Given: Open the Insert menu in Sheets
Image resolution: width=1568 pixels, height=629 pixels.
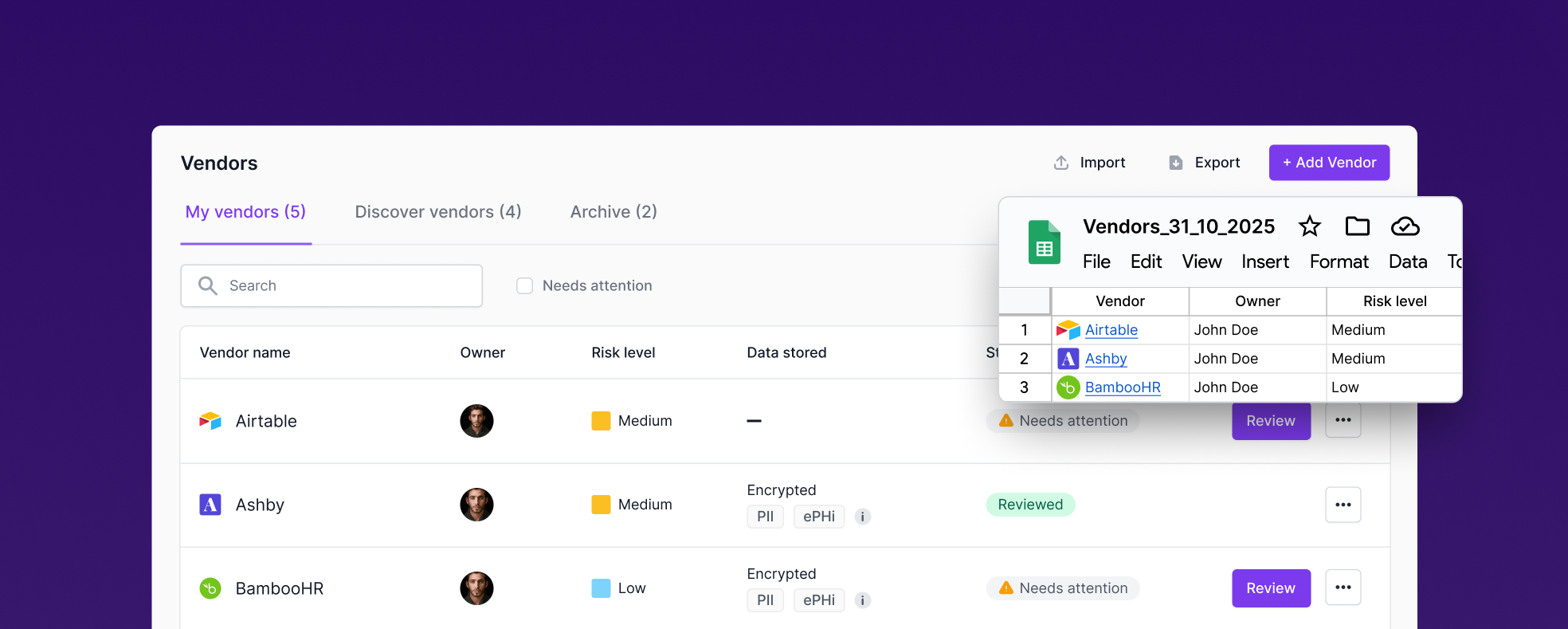Looking at the screenshot, I should coord(1265,261).
